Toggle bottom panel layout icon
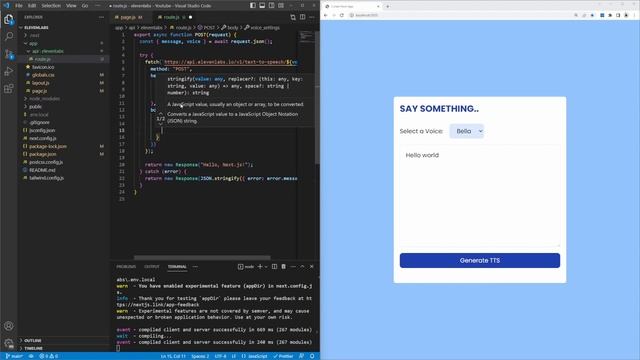Image resolution: width=640 pixels, height=360 pixels. [262, 5]
